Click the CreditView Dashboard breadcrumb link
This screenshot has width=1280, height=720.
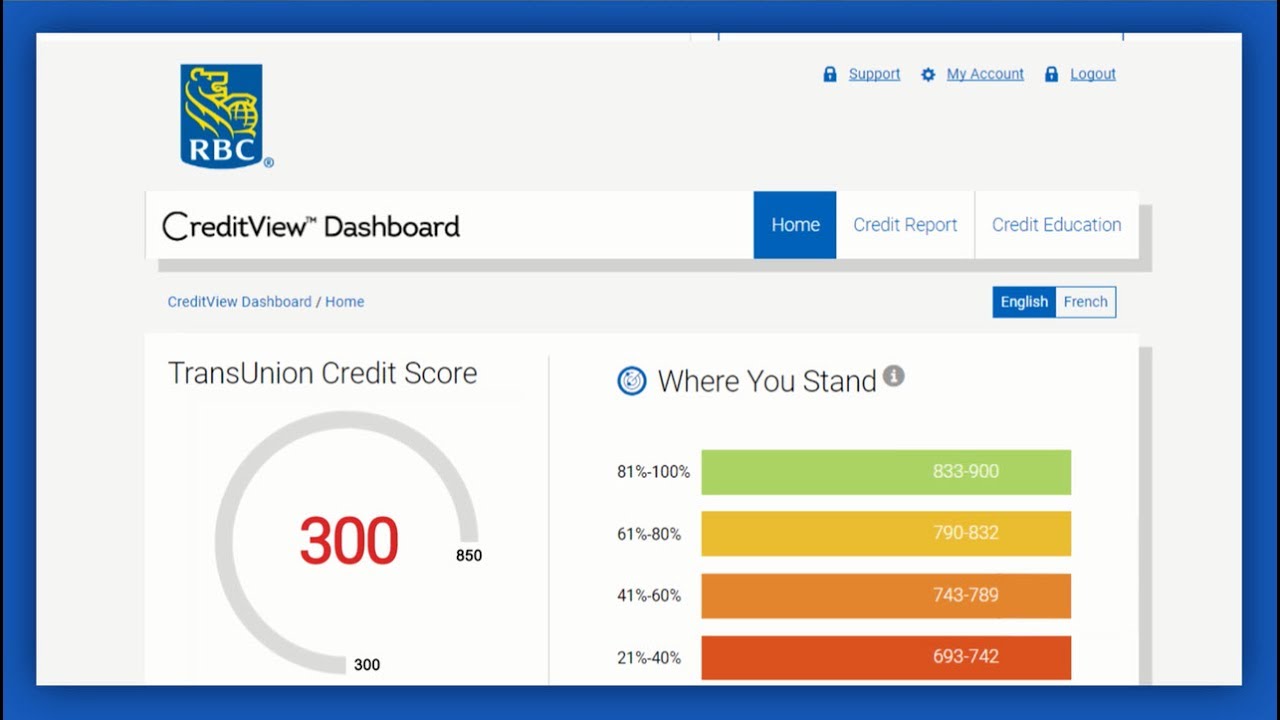click(239, 301)
